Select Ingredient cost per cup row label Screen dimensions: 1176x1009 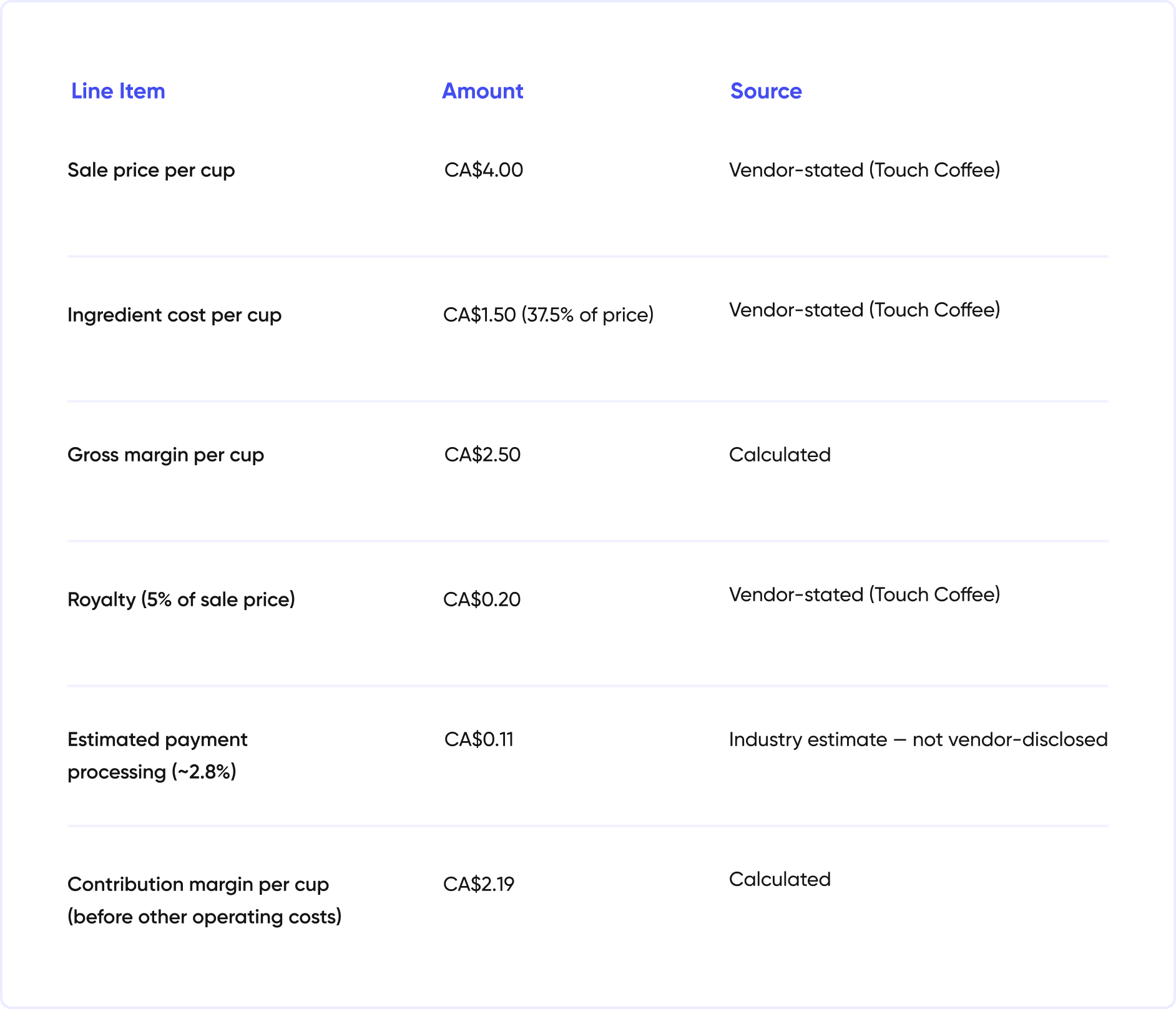[174, 315]
